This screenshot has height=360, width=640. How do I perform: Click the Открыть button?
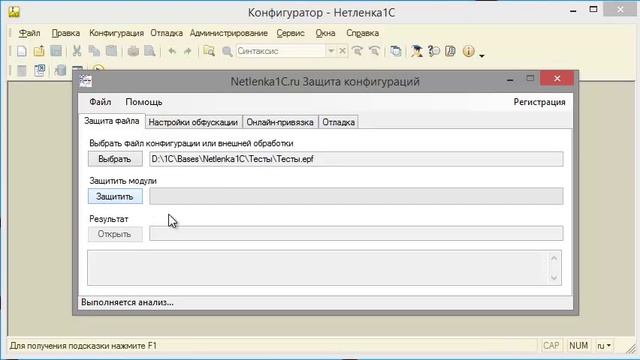tap(115, 234)
